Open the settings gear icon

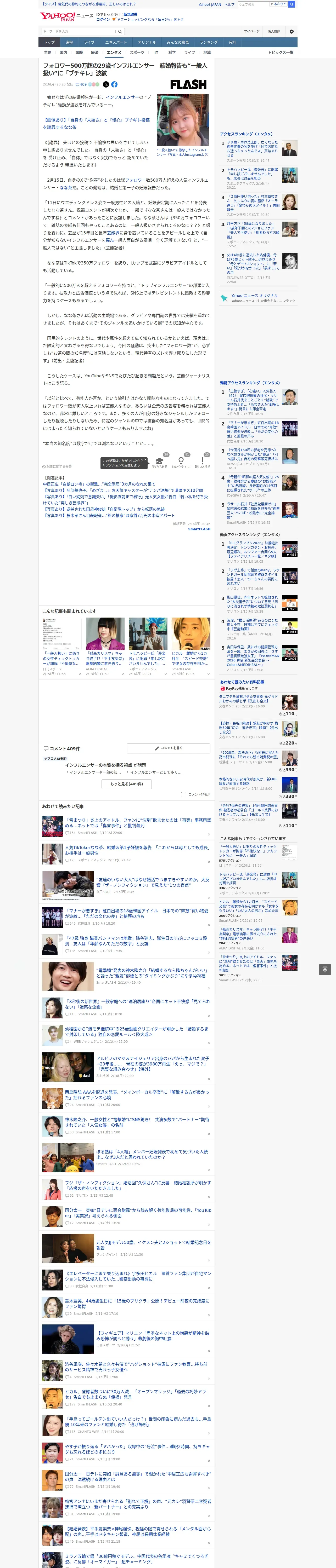[x=292, y=31]
